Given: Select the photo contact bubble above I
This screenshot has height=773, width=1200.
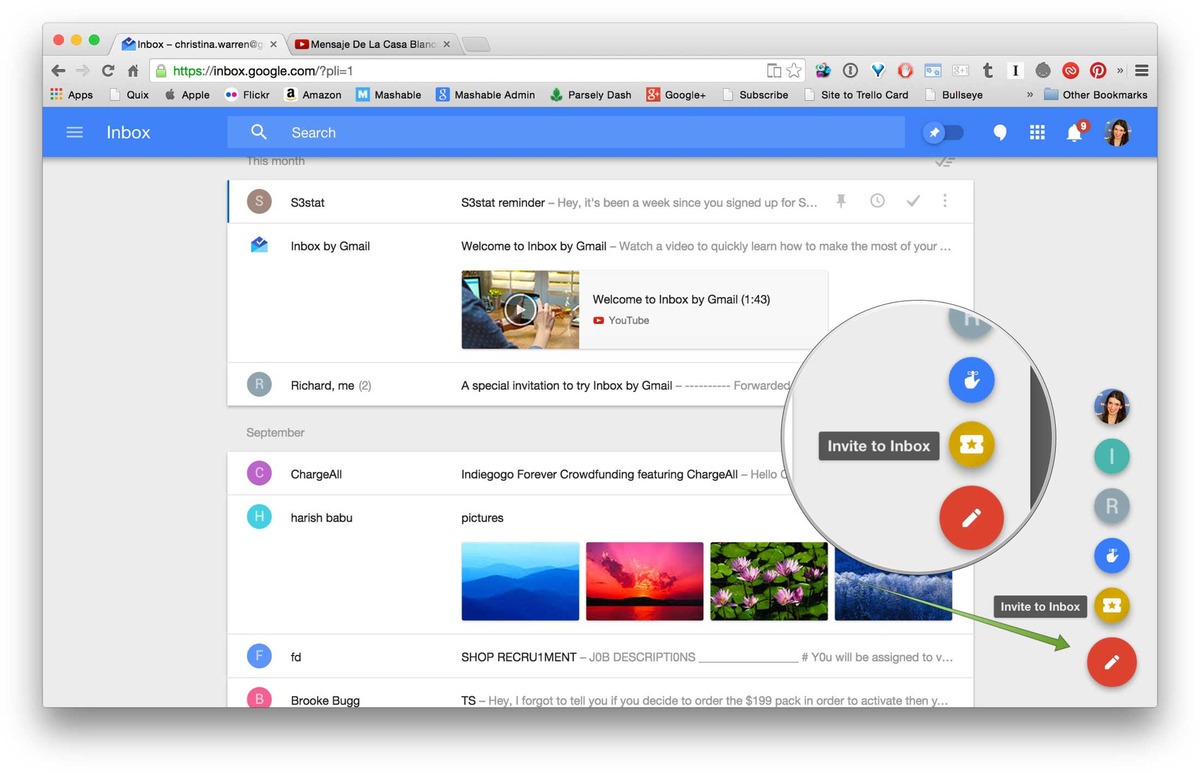Looking at the screenshot, I should [1111, 407].
